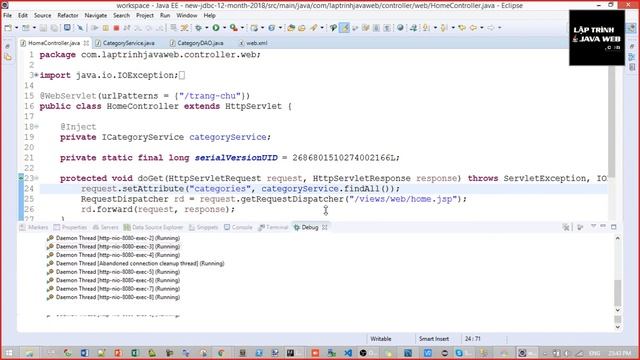Click the Save All toolbar icon
The width and height of the screenshot is (640, 360).
(54, 28)
